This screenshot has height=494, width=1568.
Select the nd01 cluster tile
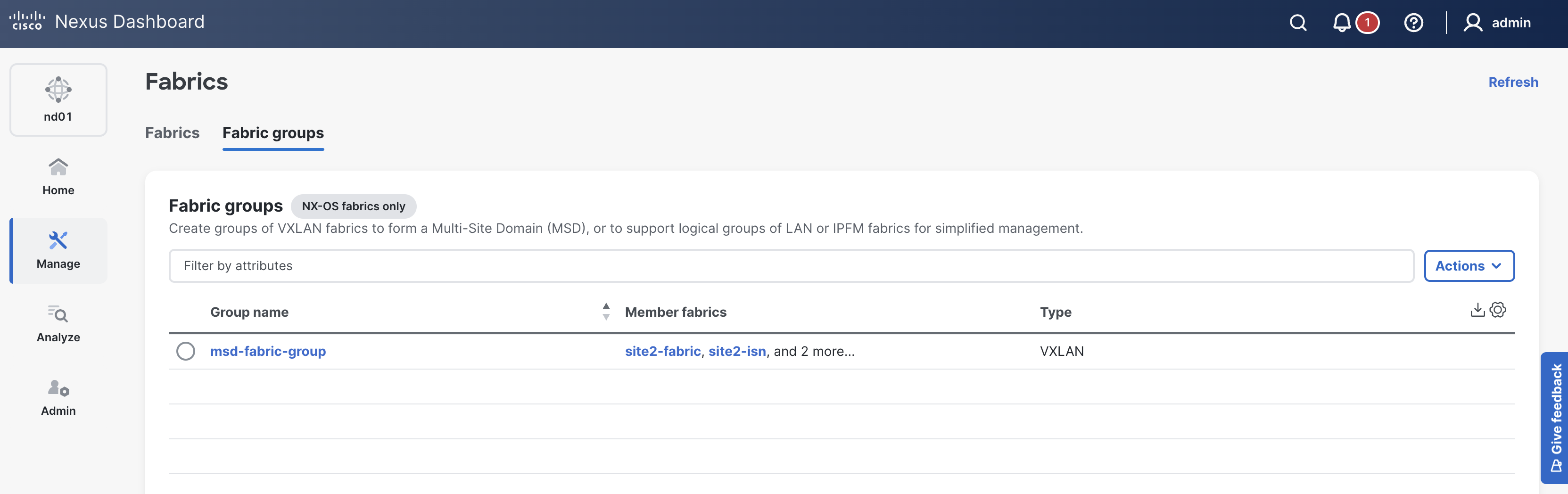pos(58,100)
